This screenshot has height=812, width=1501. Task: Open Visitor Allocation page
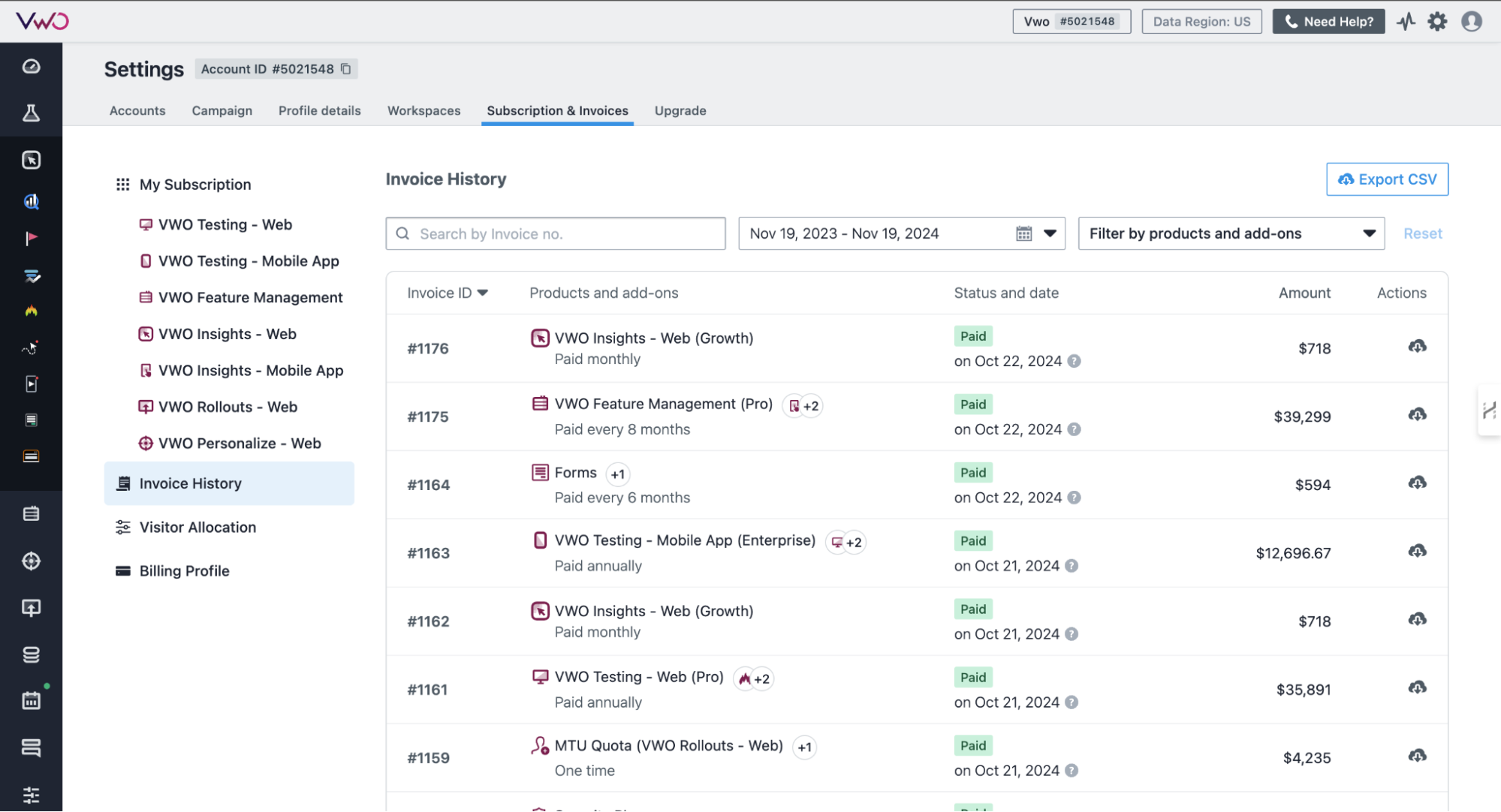197,528
